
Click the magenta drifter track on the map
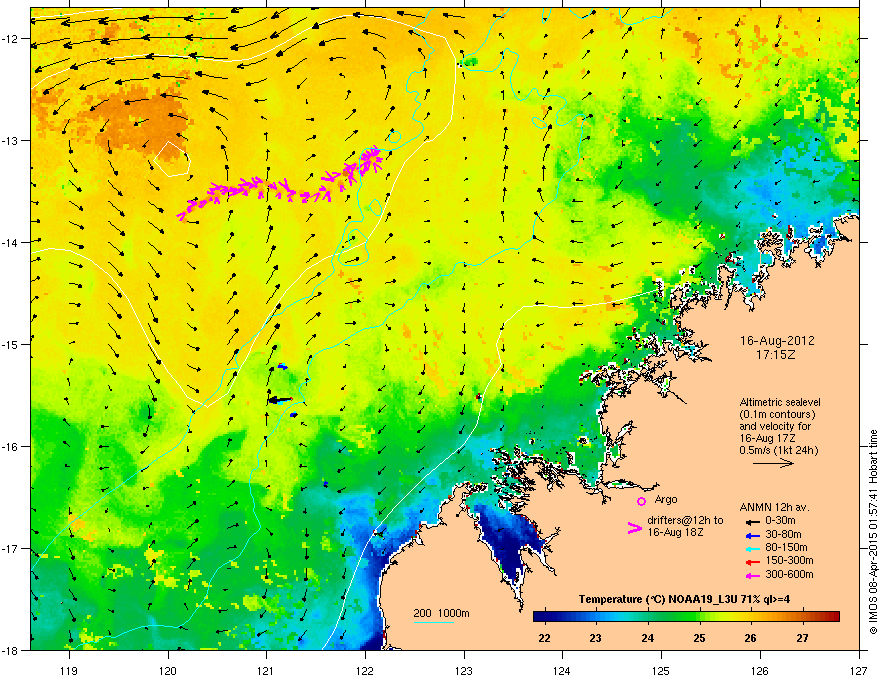click(281, 187)
